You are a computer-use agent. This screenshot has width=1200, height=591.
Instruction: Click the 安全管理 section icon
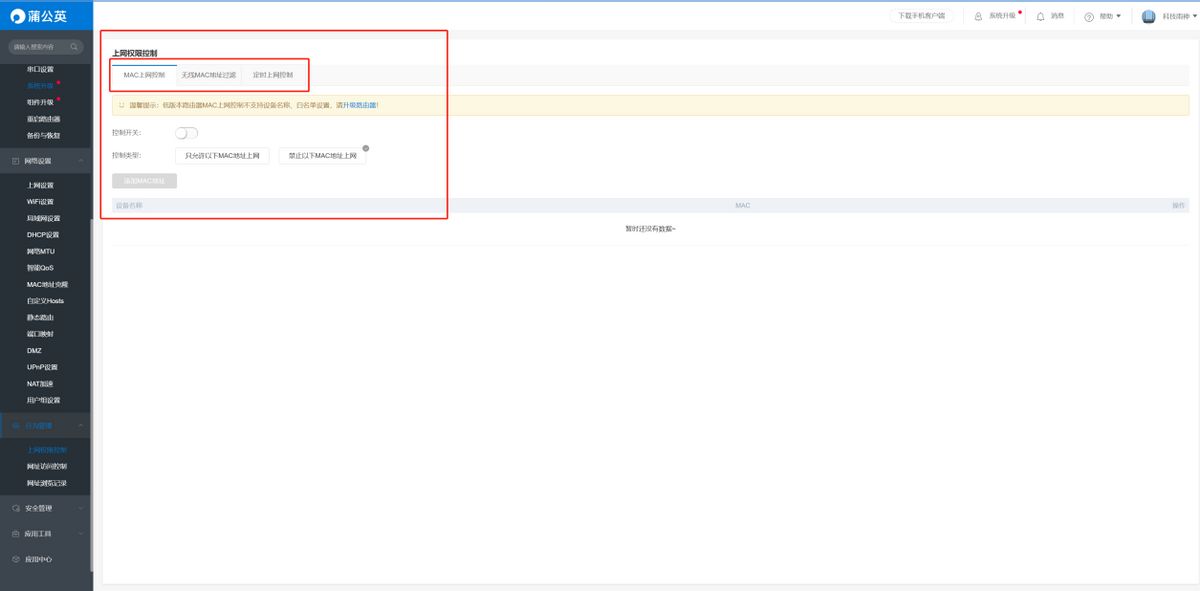15,508
